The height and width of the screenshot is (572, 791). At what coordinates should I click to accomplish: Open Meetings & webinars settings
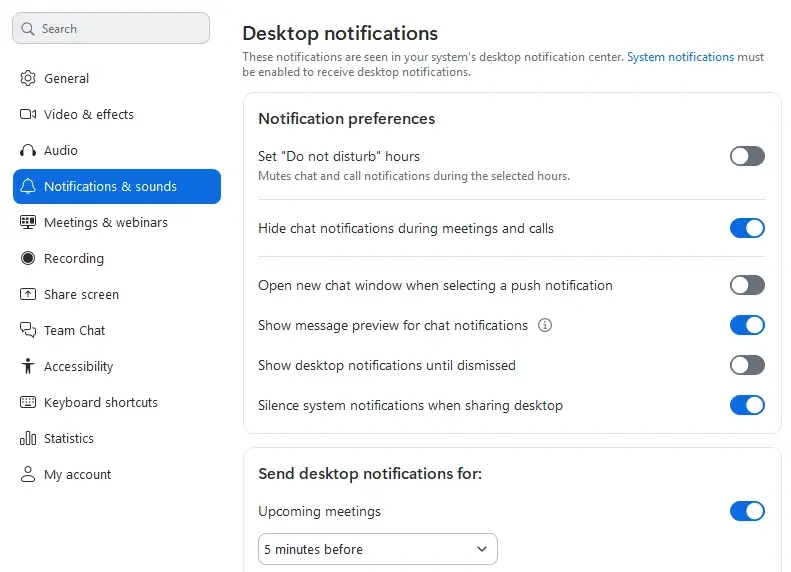coord(105,222)
